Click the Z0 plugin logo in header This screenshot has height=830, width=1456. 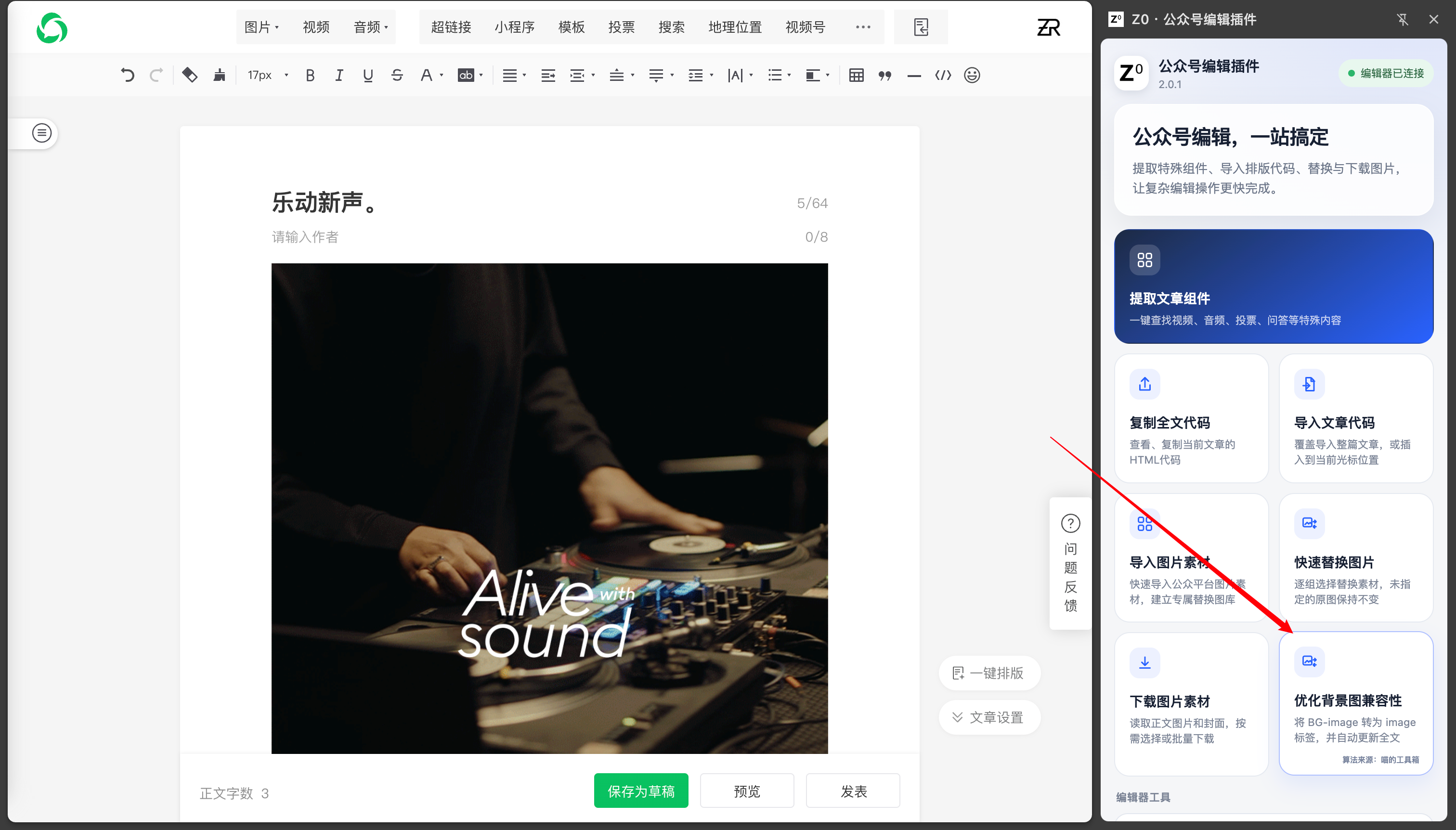[1131, 73]
